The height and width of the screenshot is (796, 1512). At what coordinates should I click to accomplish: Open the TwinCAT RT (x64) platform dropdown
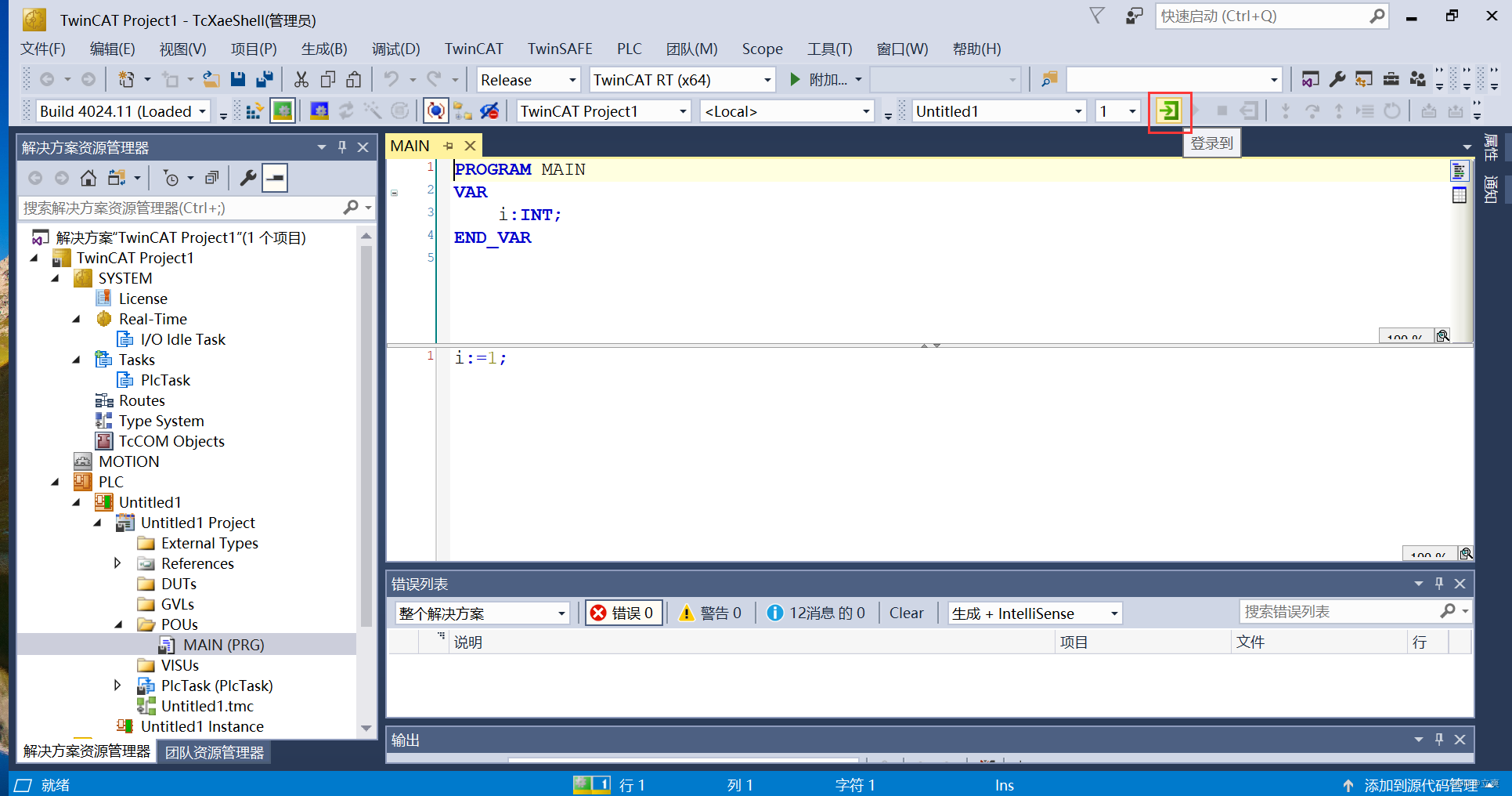[x=682, y=79]
